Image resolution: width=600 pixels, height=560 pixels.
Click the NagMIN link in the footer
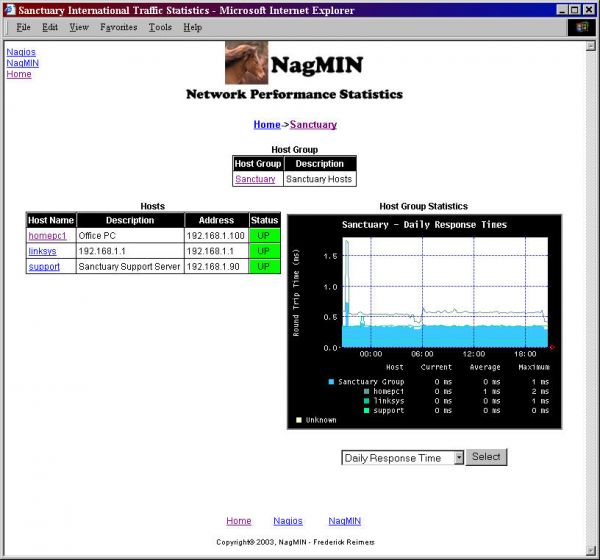[x=344, y=521]
